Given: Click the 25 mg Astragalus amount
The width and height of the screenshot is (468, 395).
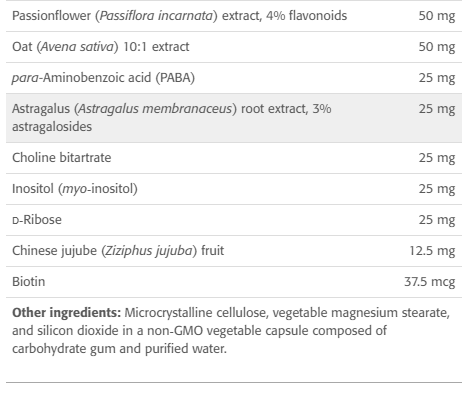Looking at the screenshot, I should click(x=437, y=109).
